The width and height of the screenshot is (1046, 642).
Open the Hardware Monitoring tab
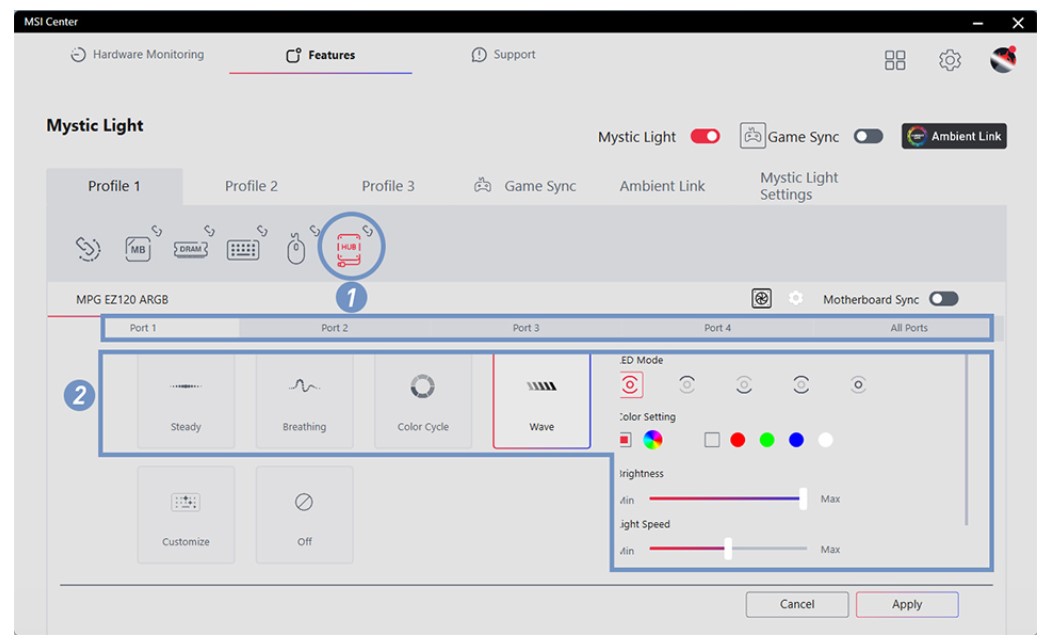(137, 55)
